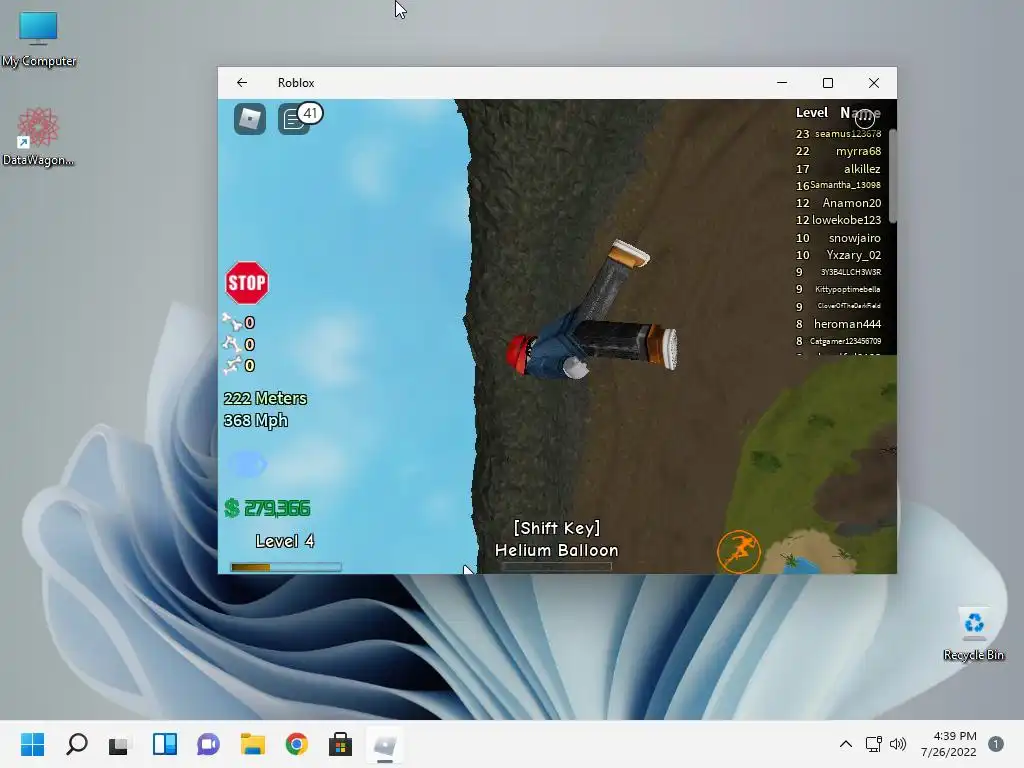Click the volume tray icon
1024x768 pixels.
(898, 744)
